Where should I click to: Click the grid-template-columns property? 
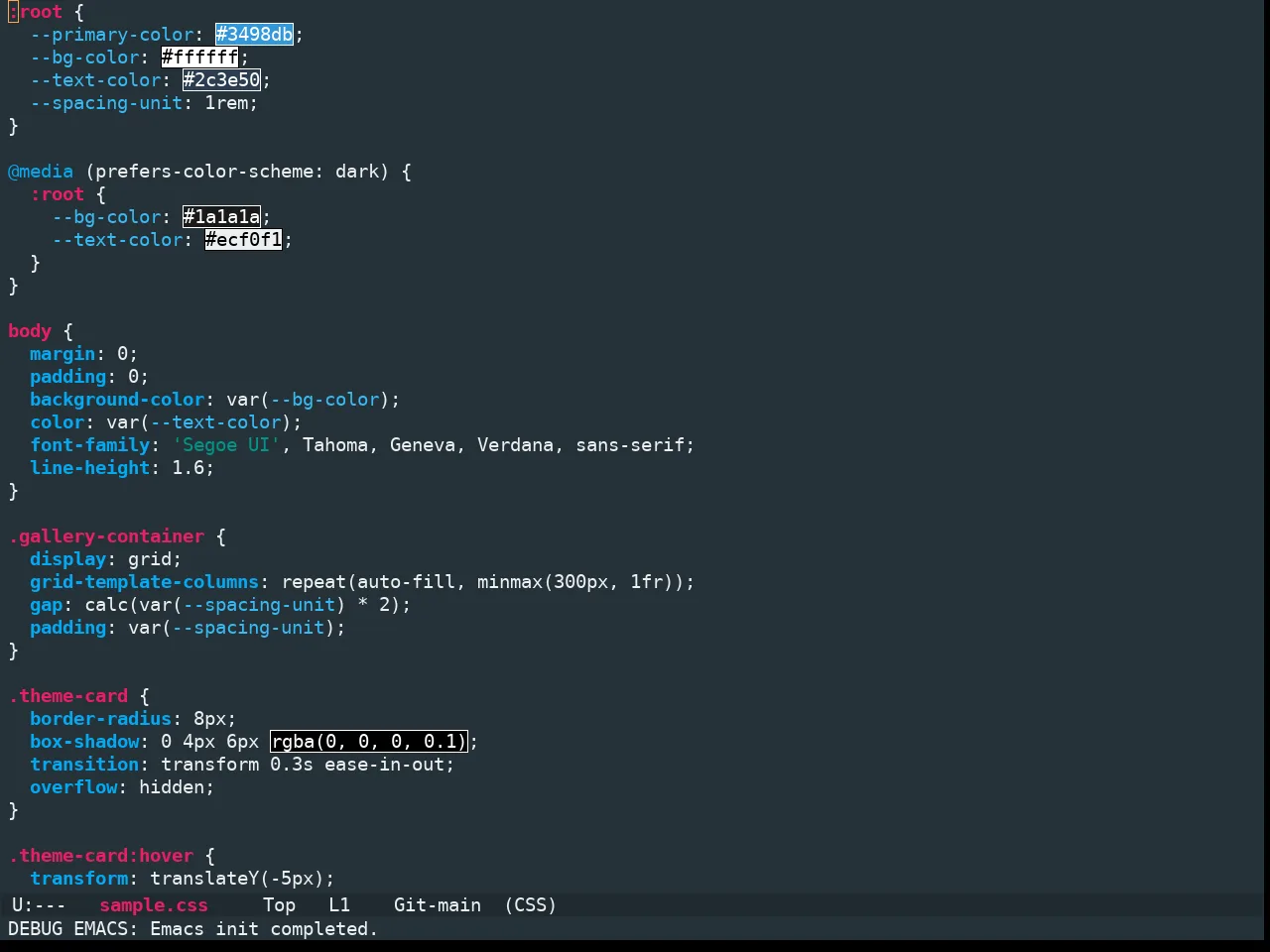145,582
